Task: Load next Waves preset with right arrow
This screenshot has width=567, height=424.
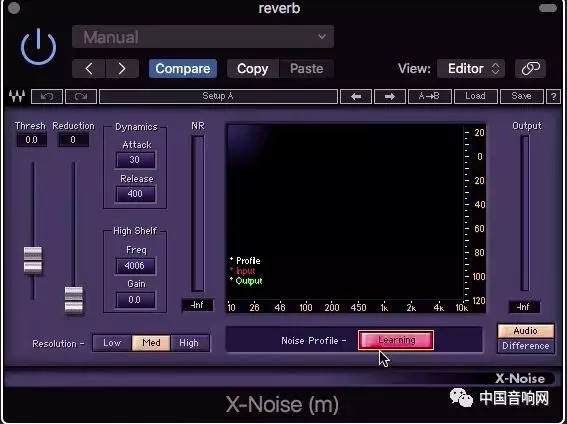Action: [389, 97]
